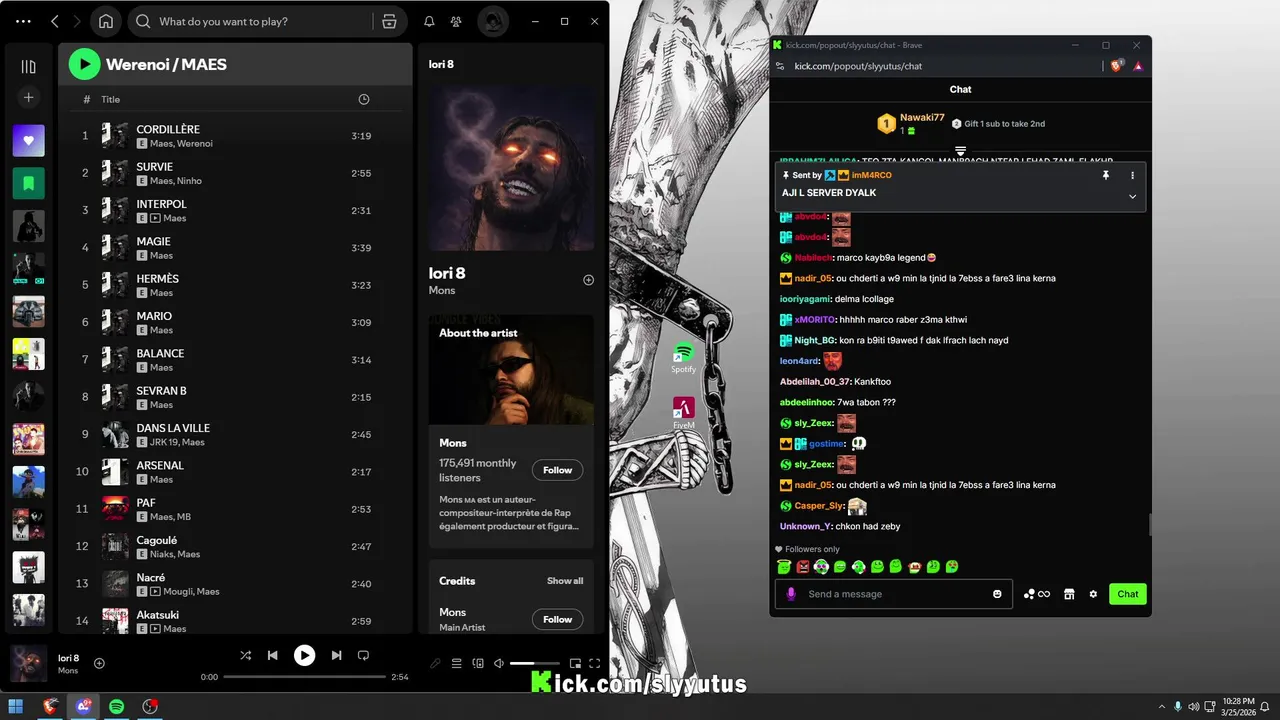Open Kick chat settings gear
Screen dimensions: 1280x720
[1093, 594]
